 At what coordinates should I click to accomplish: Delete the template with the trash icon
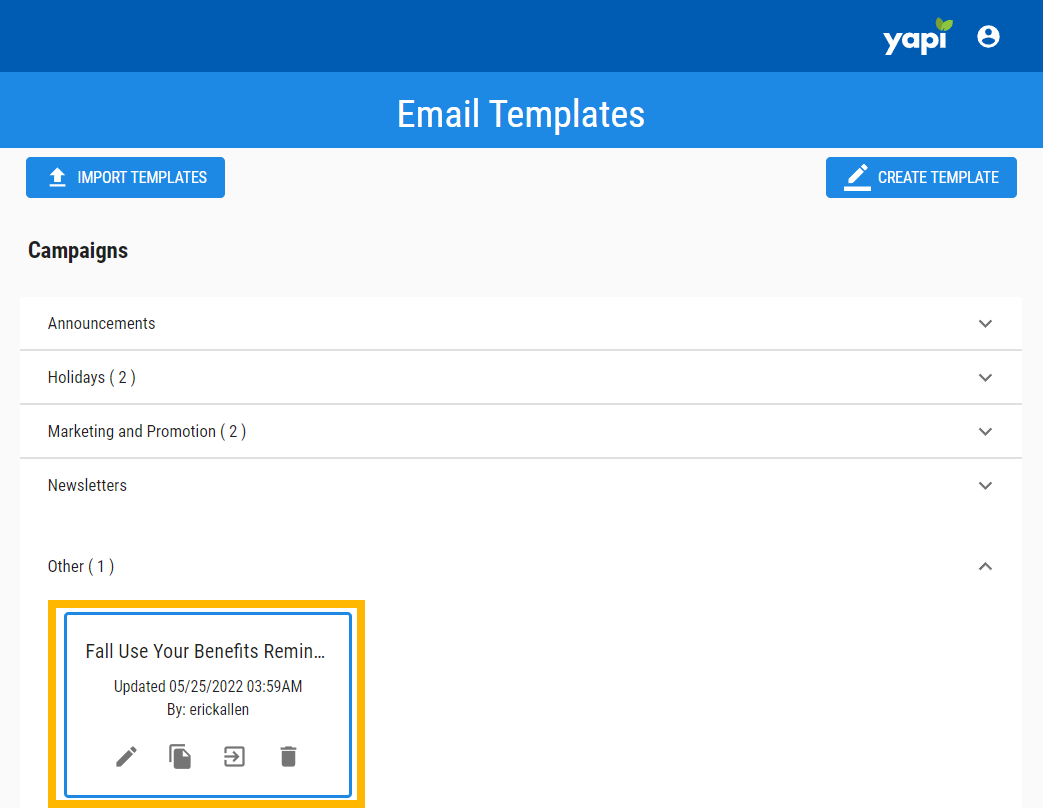[x=288, y=756]
